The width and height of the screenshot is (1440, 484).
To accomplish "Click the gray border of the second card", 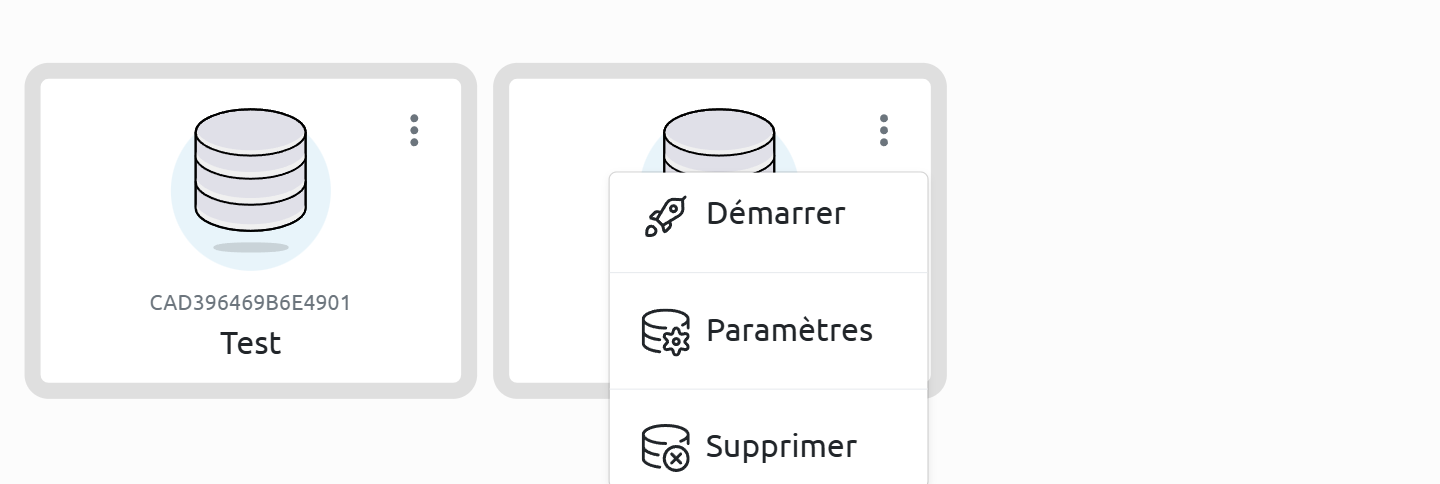I will [501, 230].
